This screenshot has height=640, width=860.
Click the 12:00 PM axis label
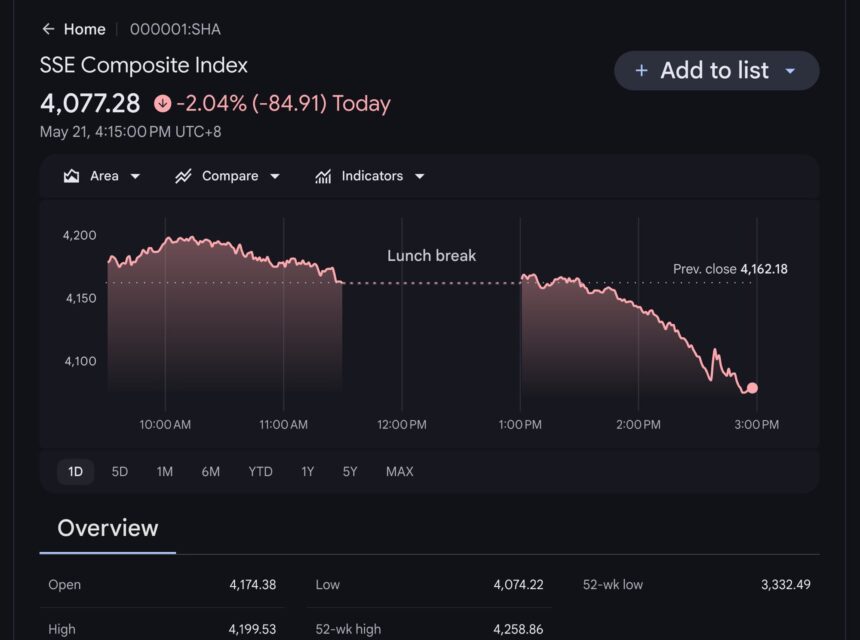402,424
